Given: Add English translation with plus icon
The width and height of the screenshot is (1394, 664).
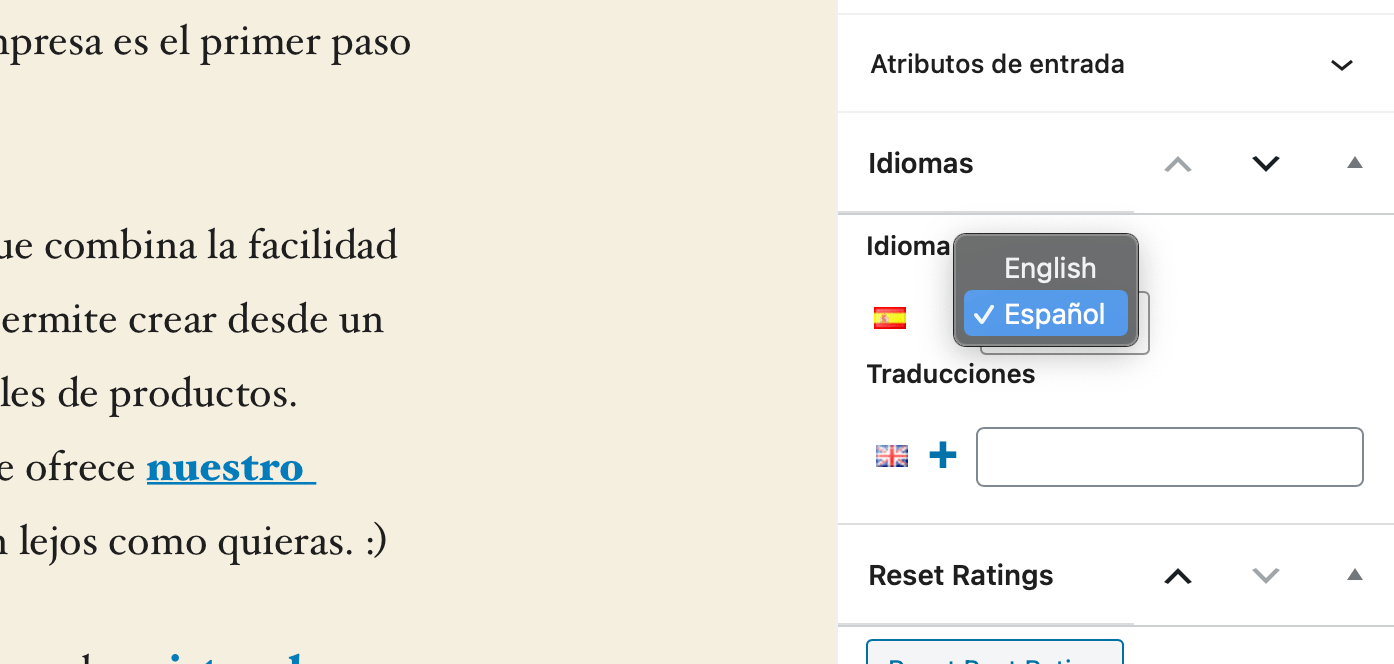Looking at the screenshot, I should pos(943,456).
